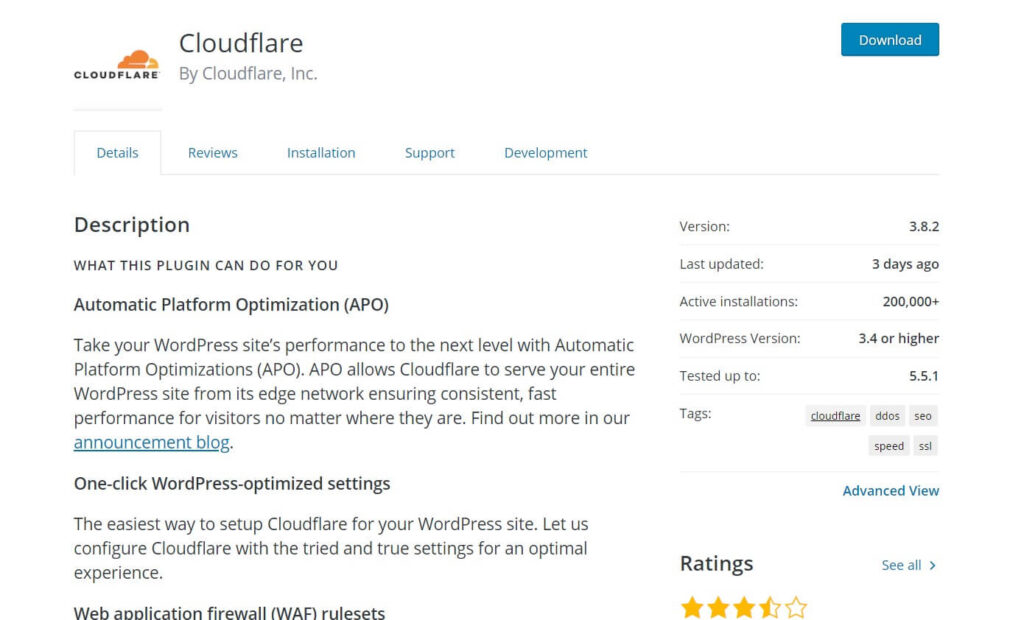View the Support tab
Image resolution: width=1024 pixels, height=620 pixels.
[x=429, y=152]
